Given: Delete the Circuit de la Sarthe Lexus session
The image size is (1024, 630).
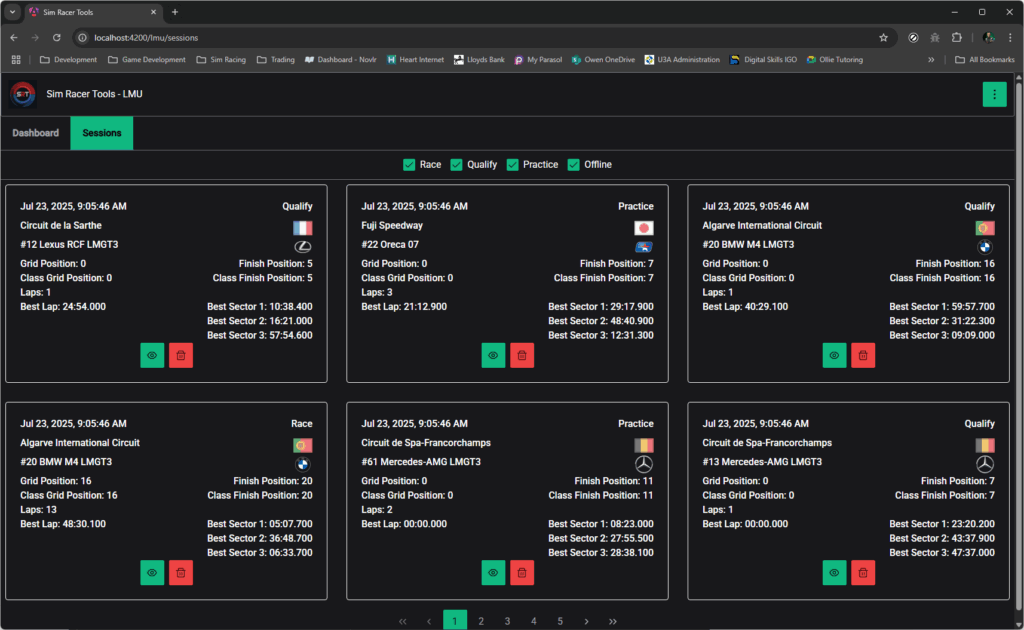Looking at the screenshot, I should 181,355.
